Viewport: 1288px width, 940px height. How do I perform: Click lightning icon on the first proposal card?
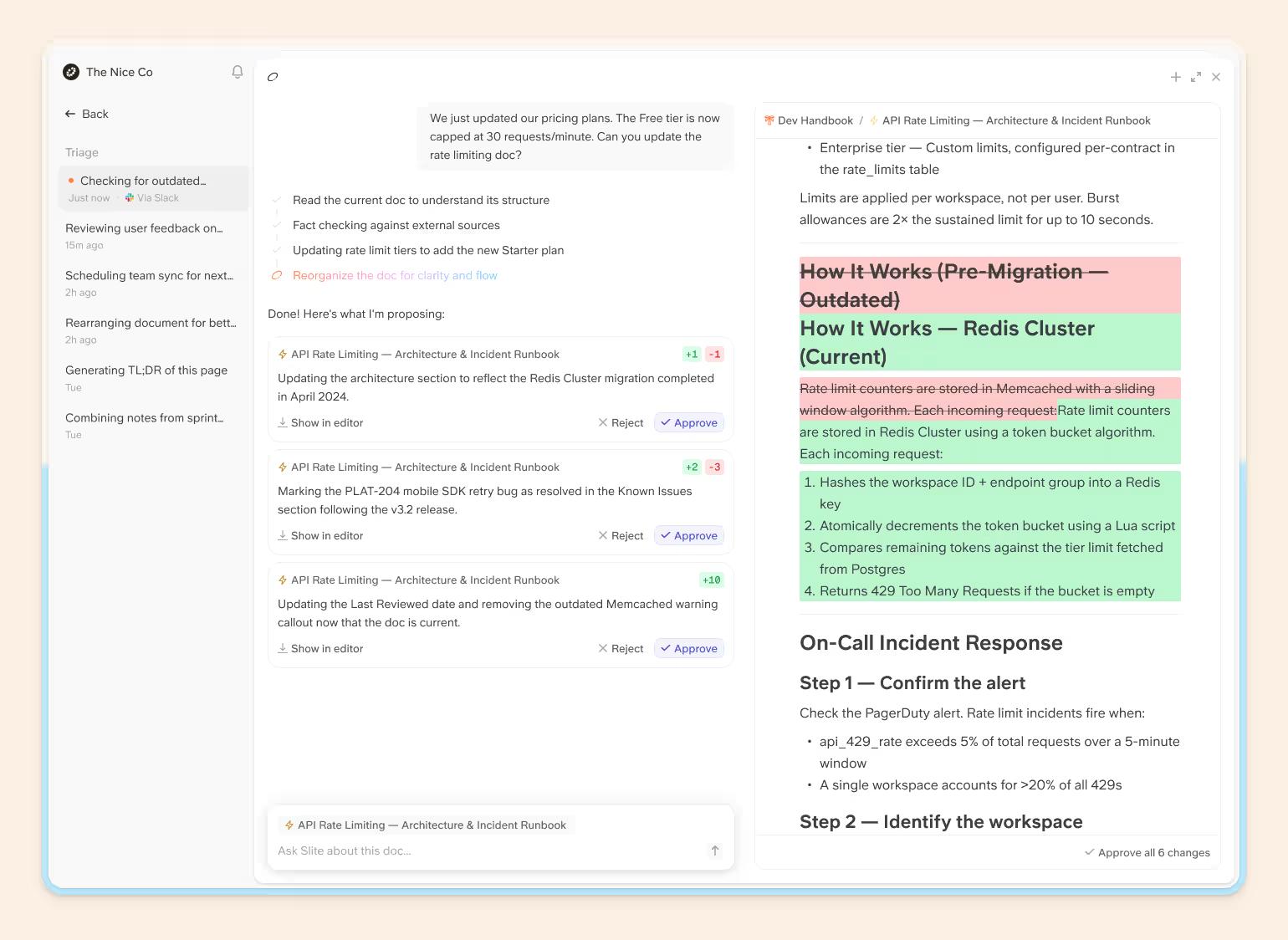pyautogui.click(x=283, y=355)
